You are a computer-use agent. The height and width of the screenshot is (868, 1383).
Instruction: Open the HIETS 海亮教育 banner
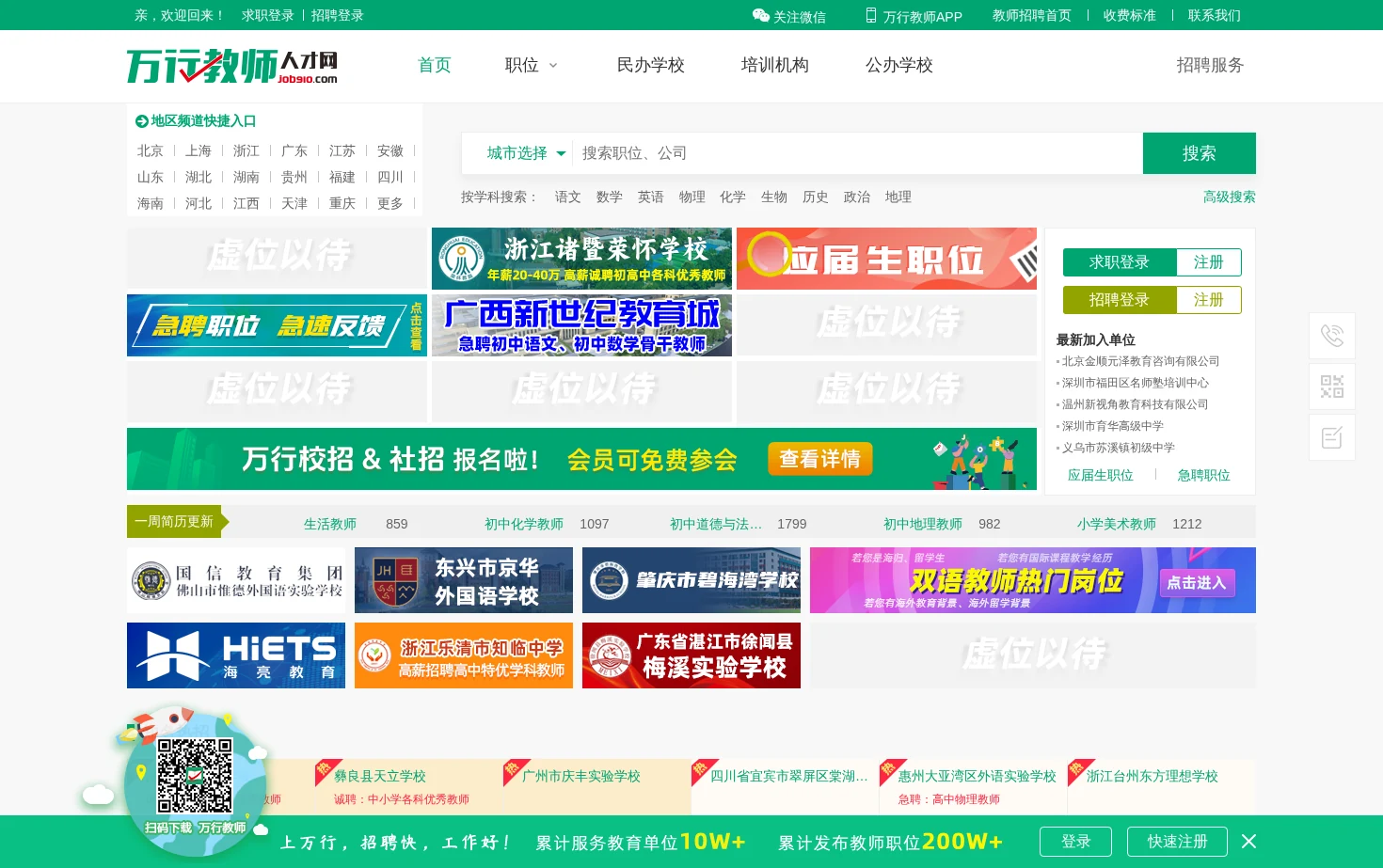(236, 655)
